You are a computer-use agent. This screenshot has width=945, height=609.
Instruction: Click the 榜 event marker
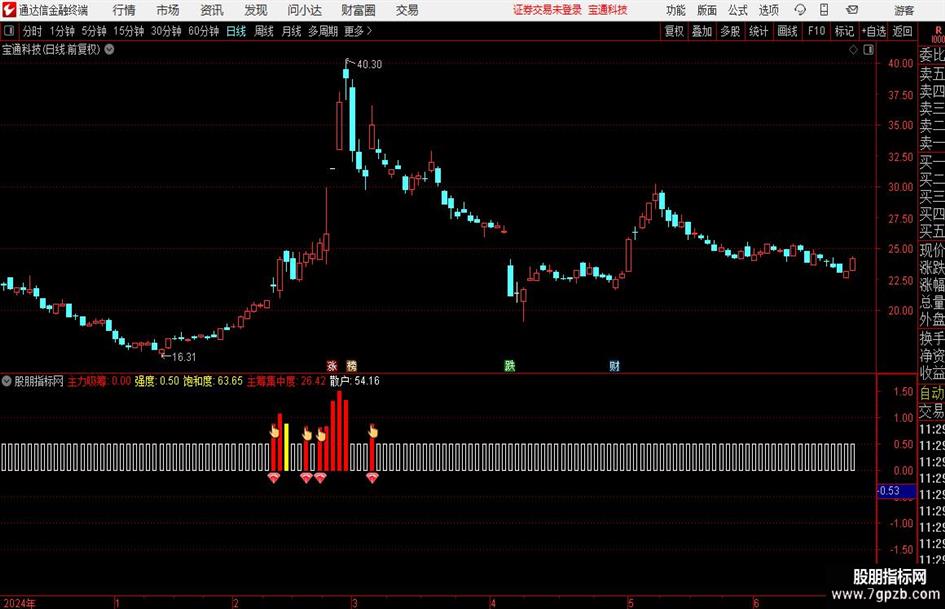tap(351, 365)
